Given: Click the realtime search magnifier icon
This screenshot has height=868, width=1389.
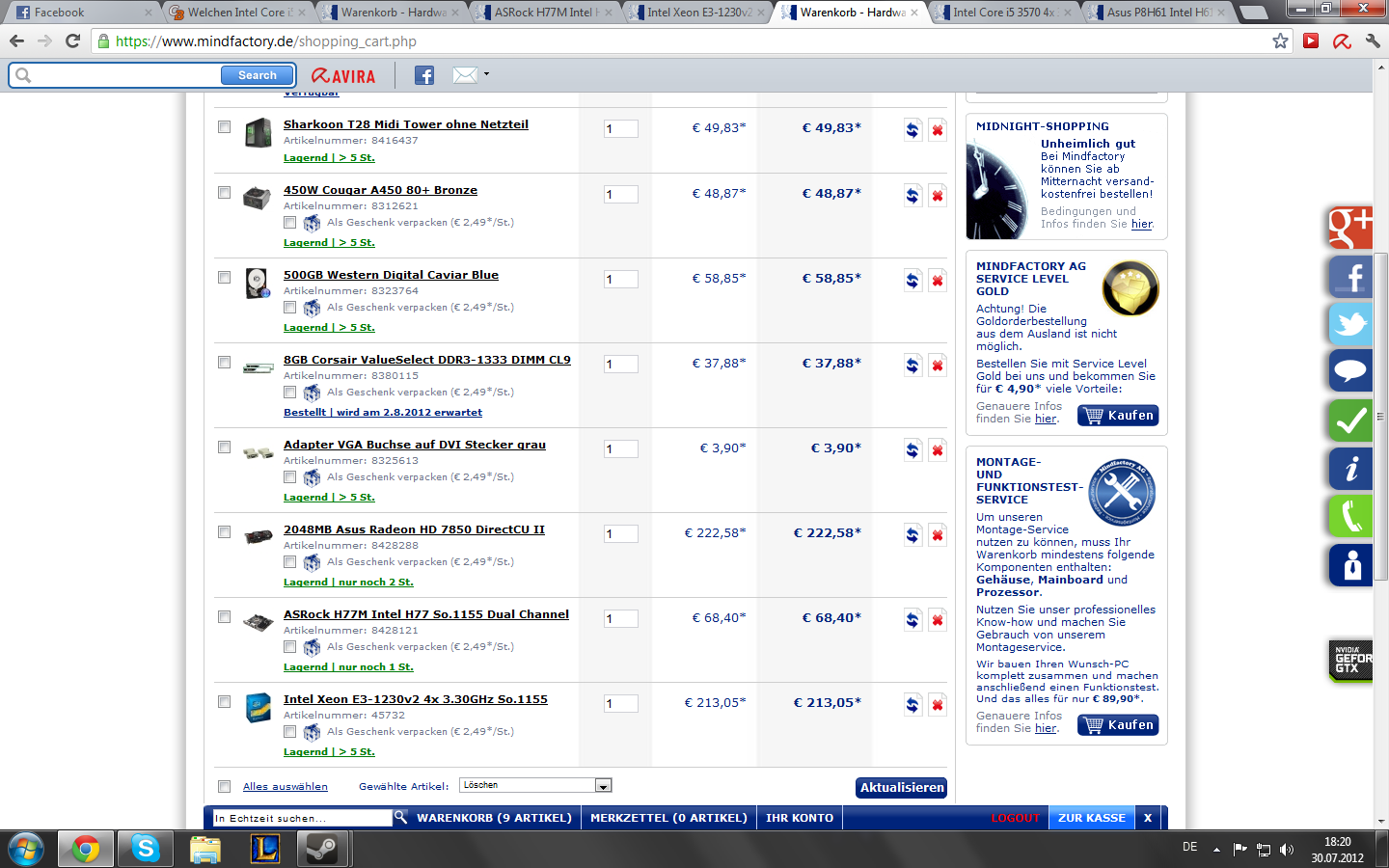Looking at the screenshot, I should tap(400, 817).
